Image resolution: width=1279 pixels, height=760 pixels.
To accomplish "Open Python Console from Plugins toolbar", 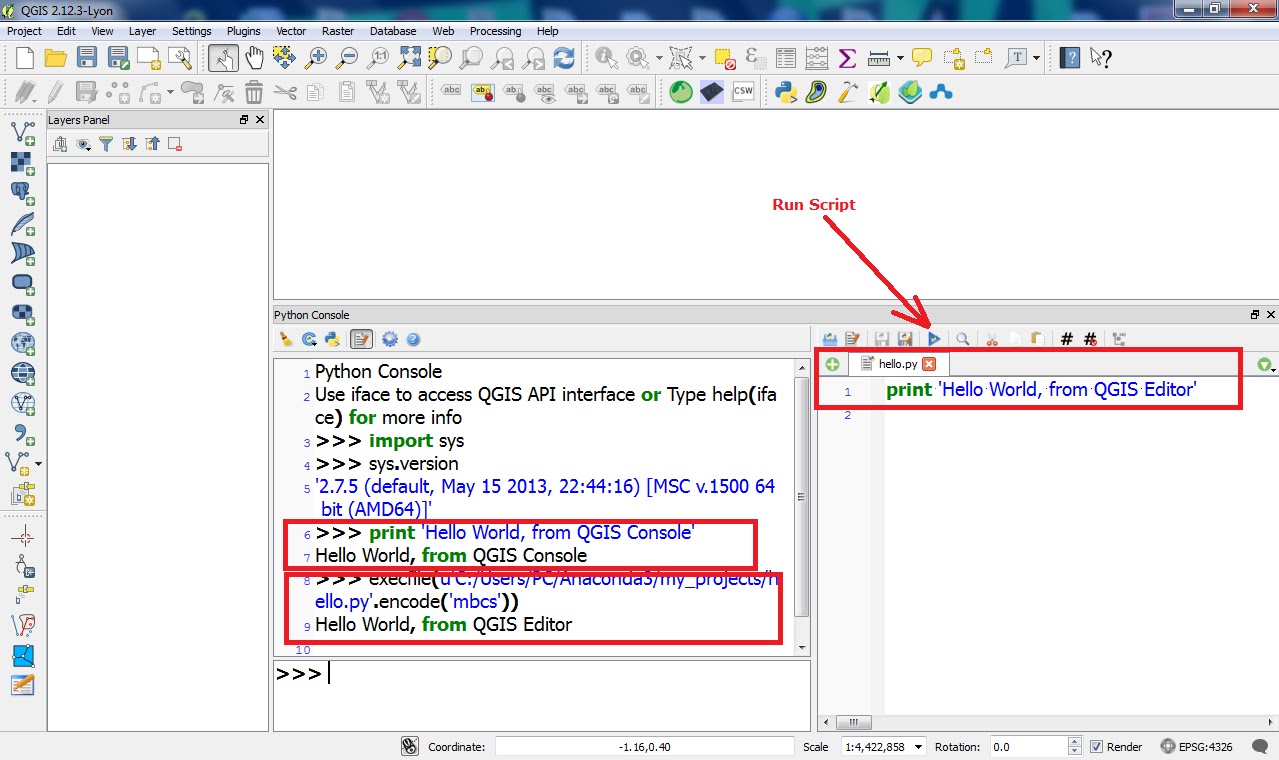I will click(786, 93).
